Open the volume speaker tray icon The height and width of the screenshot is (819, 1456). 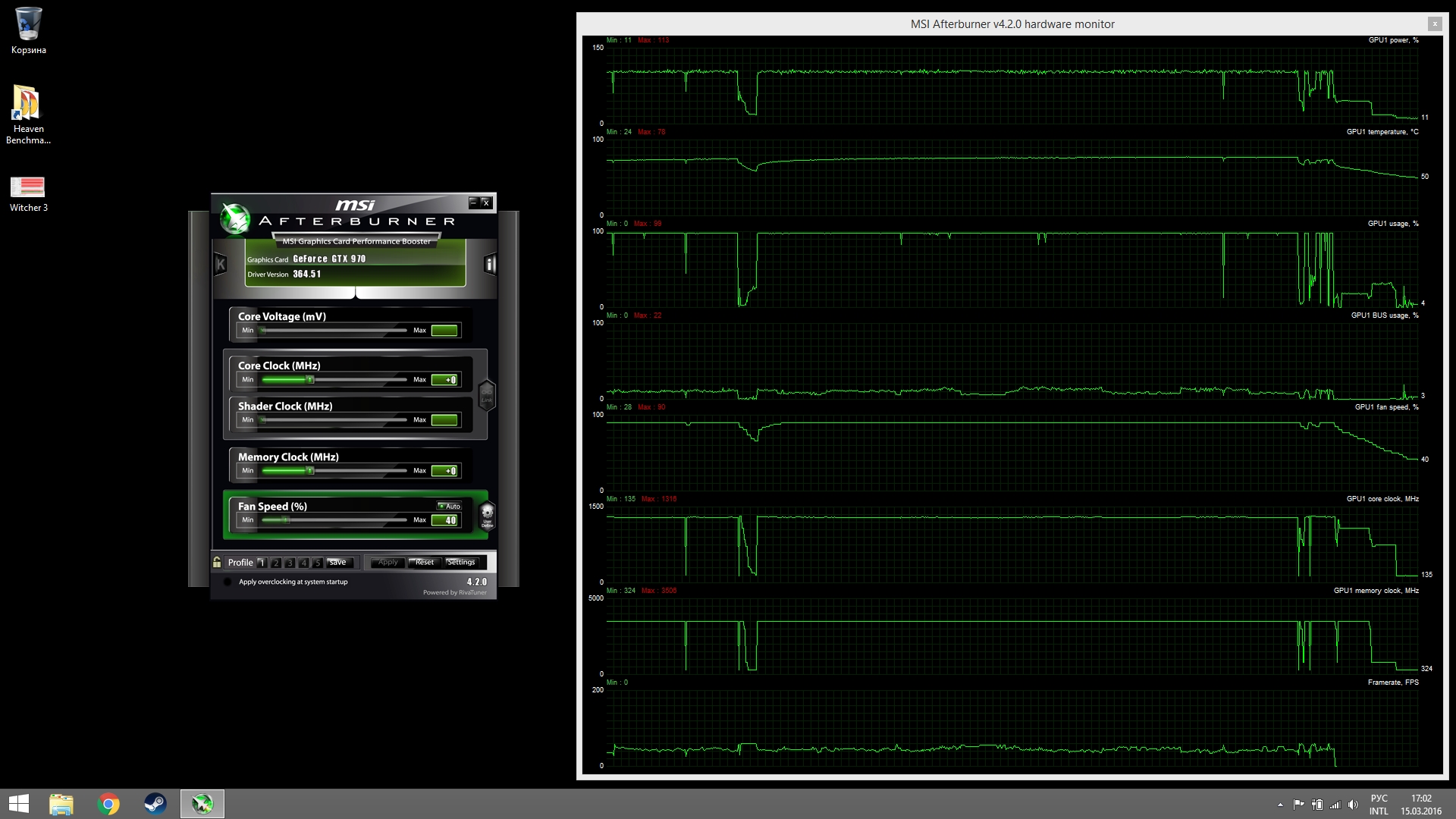tap(1353, 805)
